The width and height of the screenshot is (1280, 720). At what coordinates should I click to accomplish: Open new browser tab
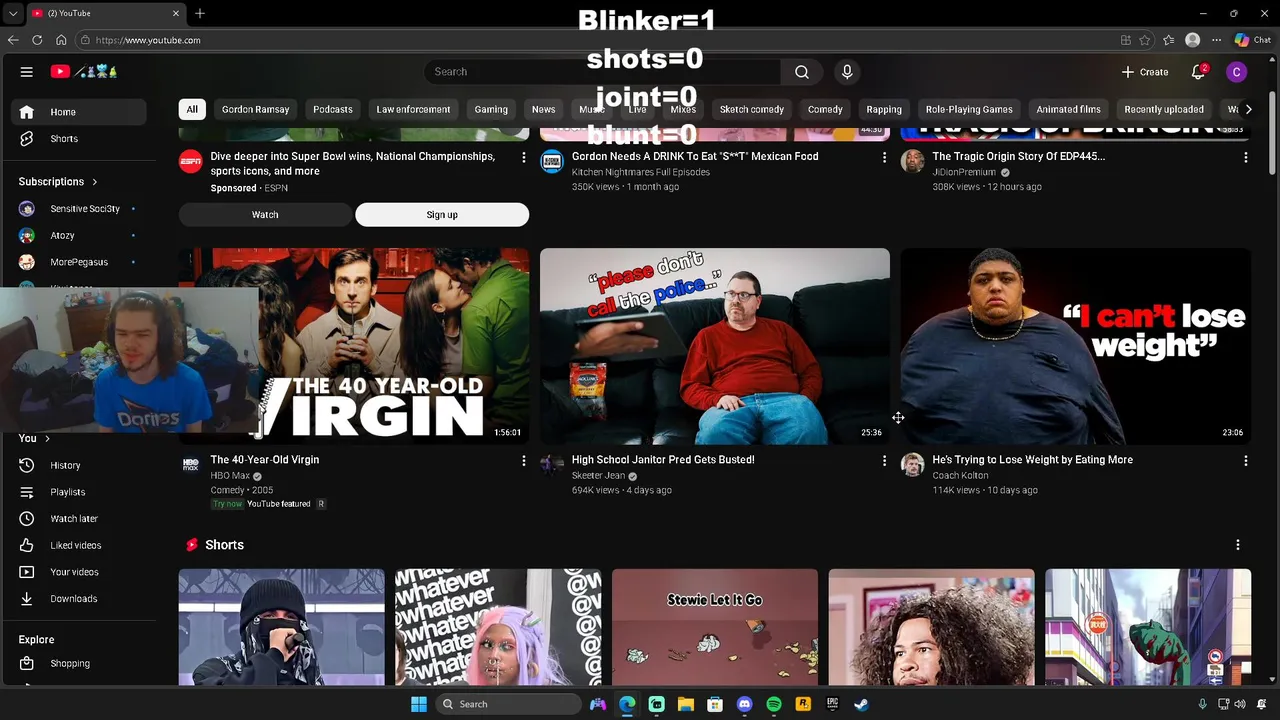point(200,13)
